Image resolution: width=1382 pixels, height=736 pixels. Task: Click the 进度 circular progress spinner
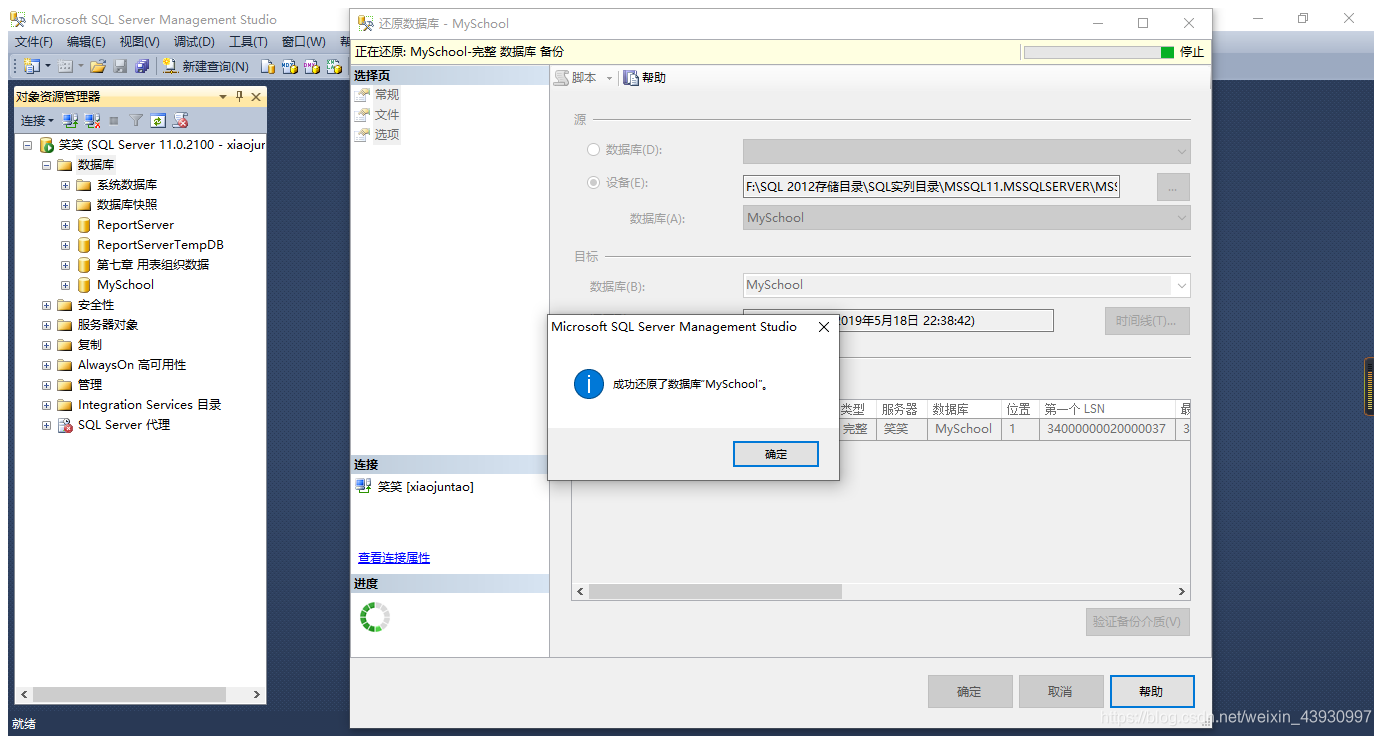[375, 617]
